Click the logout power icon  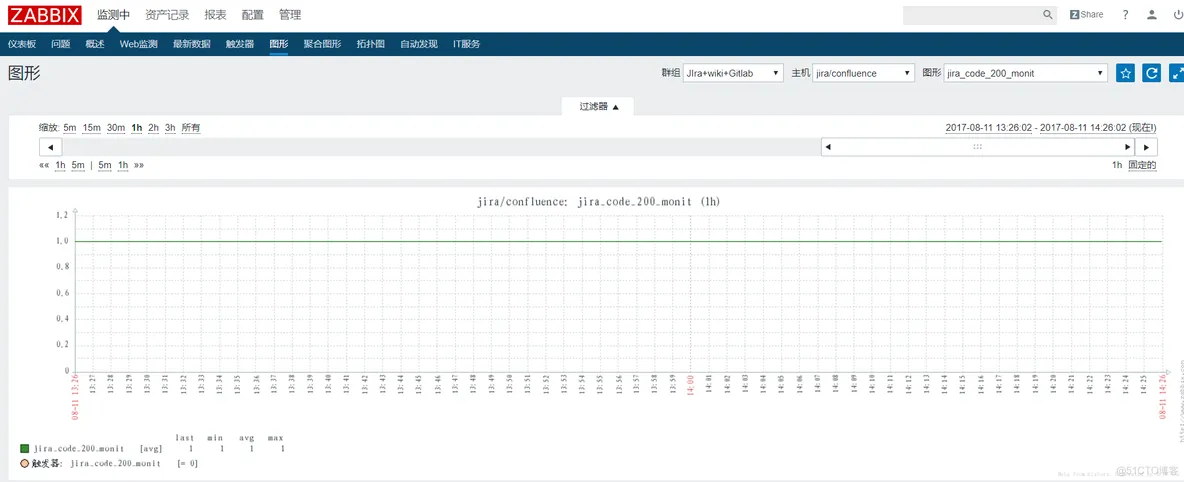click(1177, 14)
